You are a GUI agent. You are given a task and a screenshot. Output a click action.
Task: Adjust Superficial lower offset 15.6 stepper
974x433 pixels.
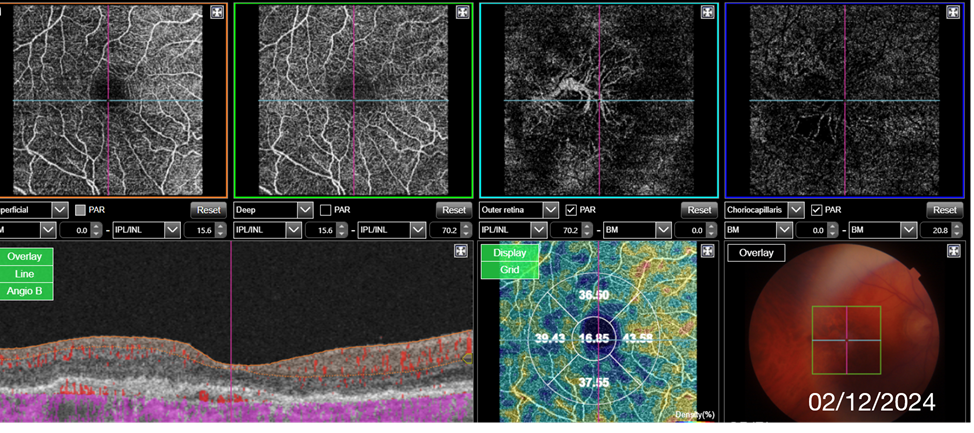(220, 230)
